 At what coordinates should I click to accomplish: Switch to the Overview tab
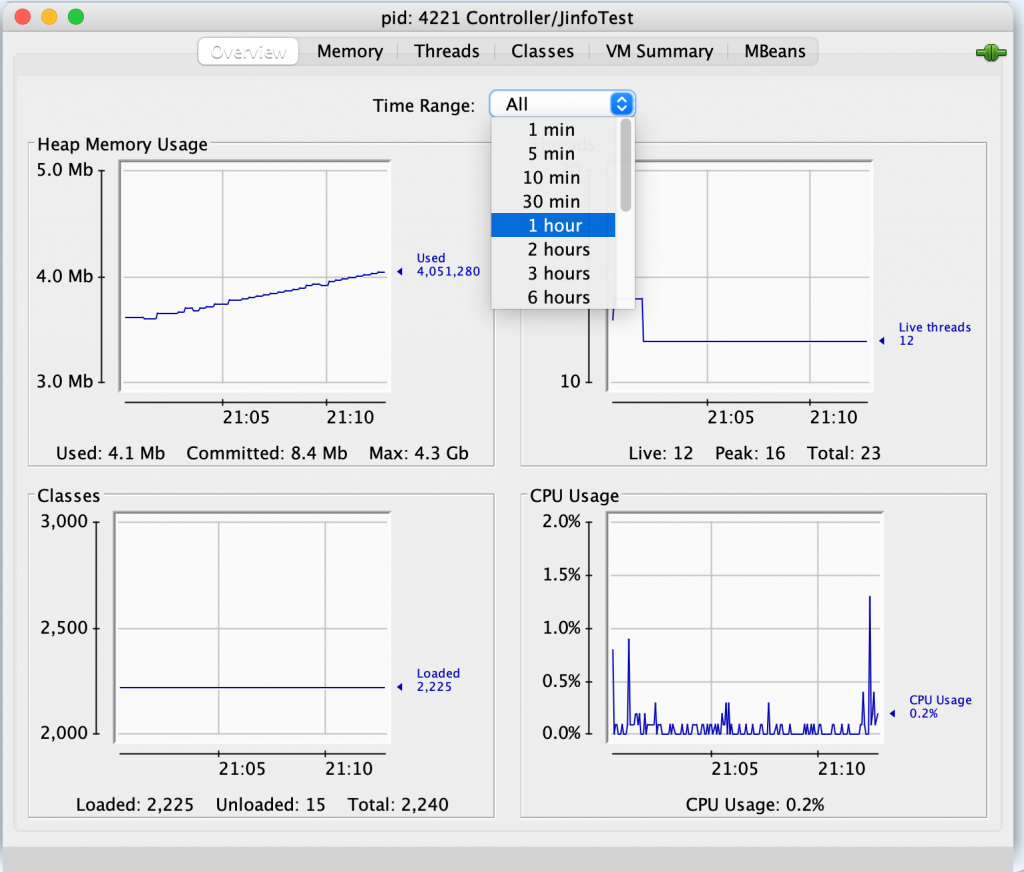[248, 52]
